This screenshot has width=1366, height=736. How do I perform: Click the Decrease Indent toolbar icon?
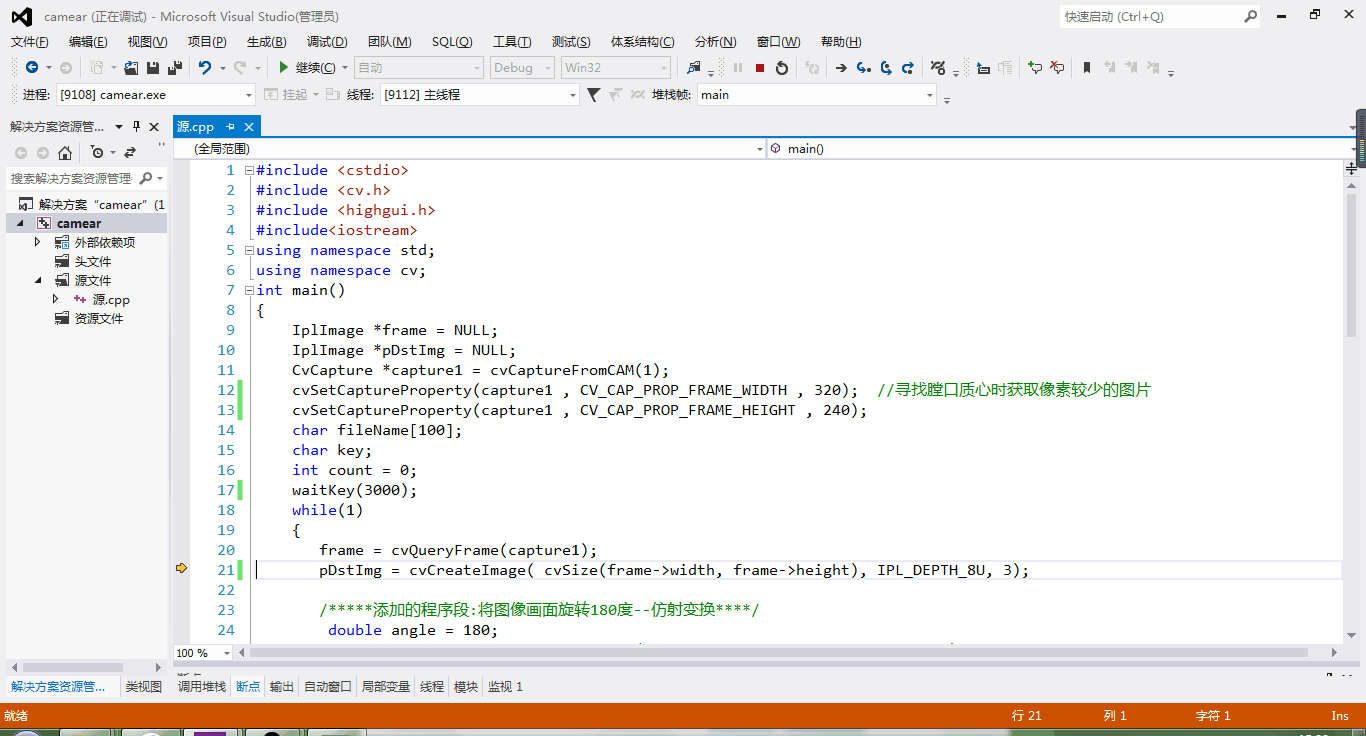tap(984, 68)
